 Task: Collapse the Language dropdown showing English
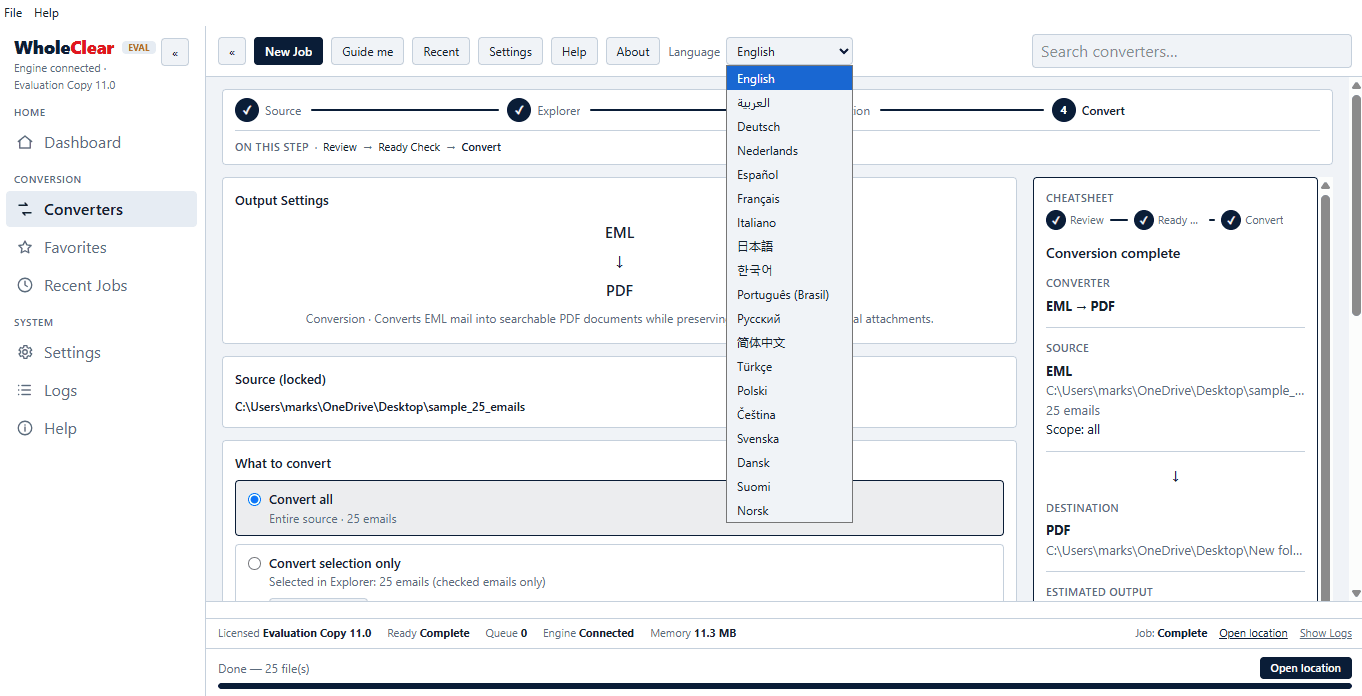click(789, 52)
